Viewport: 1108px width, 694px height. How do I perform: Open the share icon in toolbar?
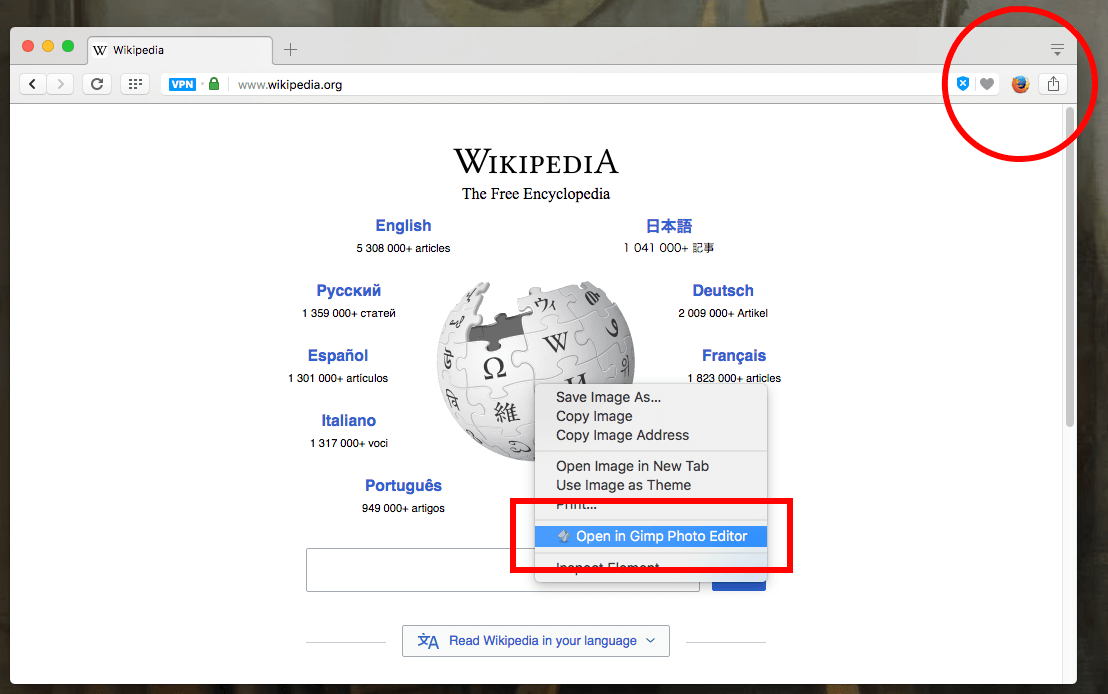tap(1054, 84)
